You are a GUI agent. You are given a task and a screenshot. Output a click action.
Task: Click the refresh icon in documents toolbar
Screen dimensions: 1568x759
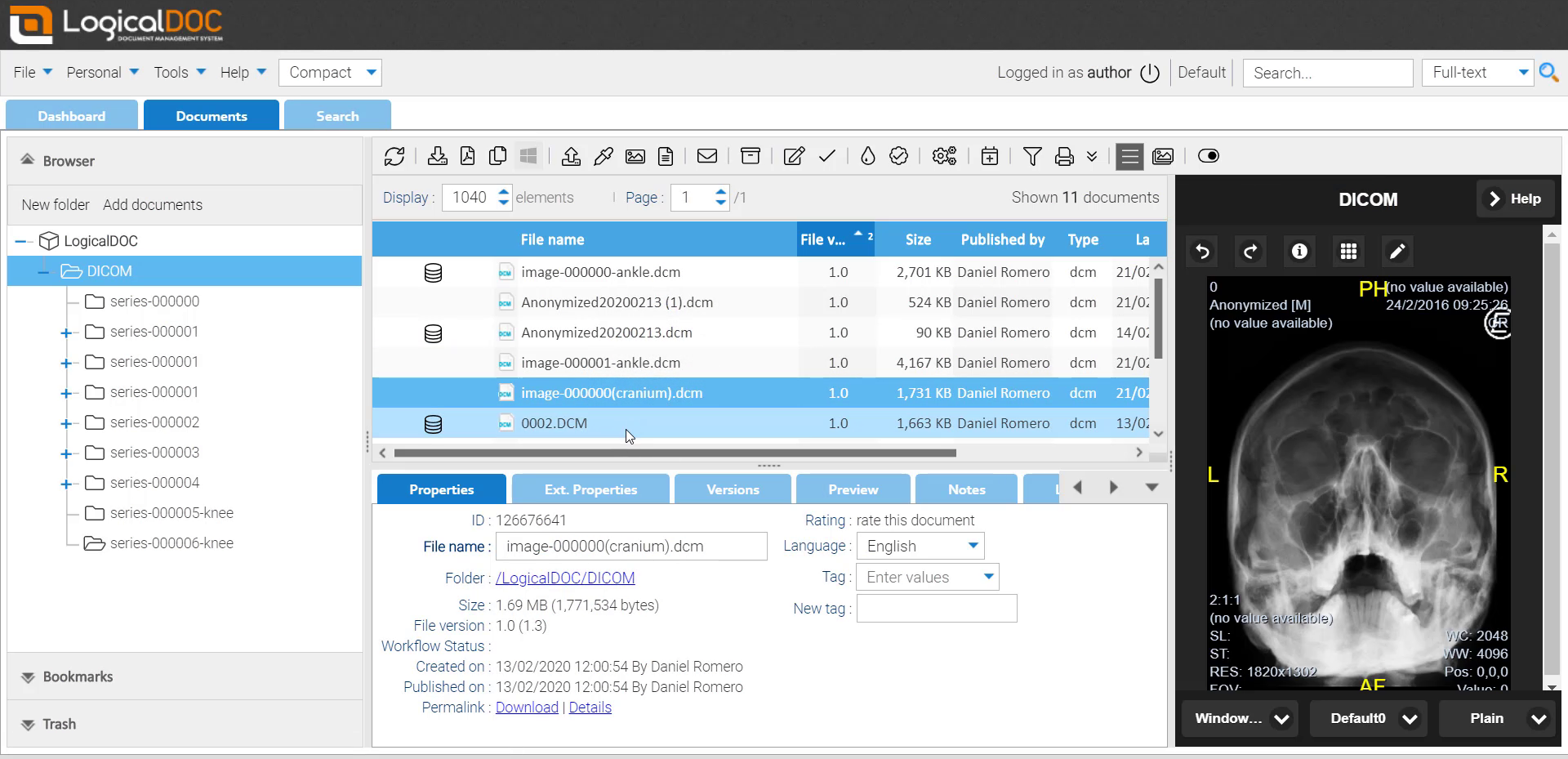pos(394,156)
